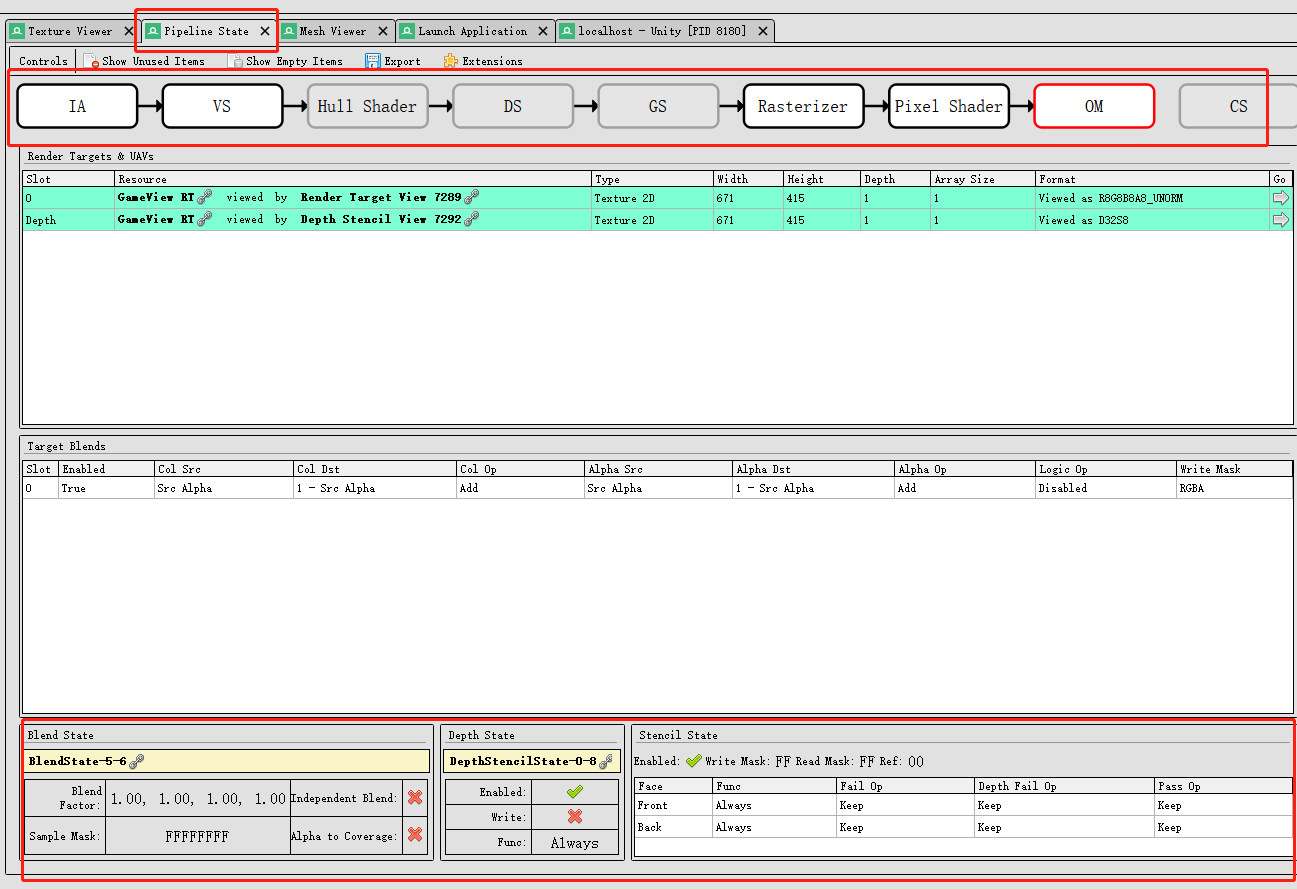Click the Independent Blend red cross indicator
The image size is (1297, 889).
(415, 798)
